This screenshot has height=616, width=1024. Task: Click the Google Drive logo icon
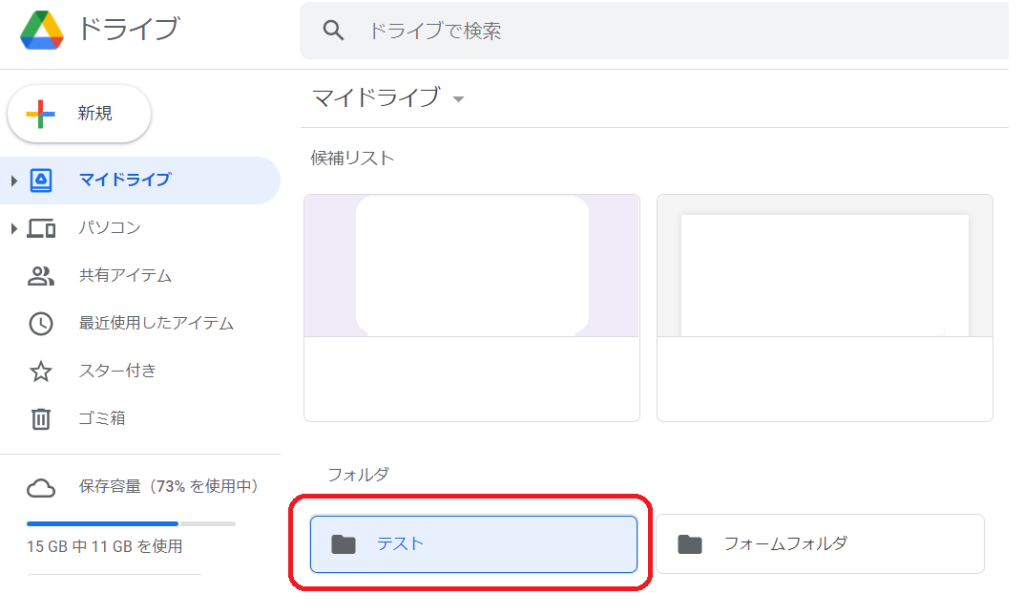click(x=42, y=30)
